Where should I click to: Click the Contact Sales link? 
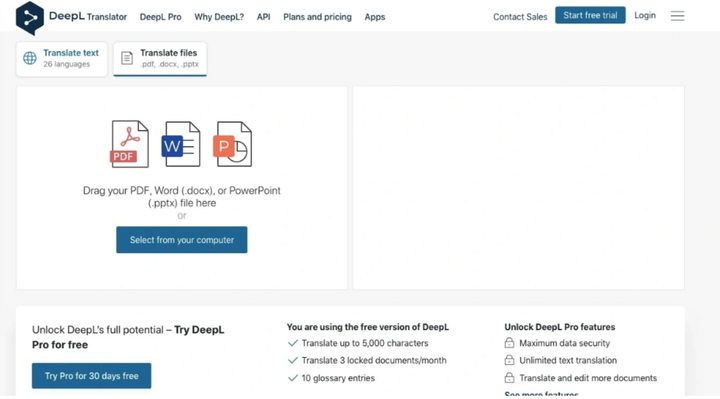click(520, 17)
